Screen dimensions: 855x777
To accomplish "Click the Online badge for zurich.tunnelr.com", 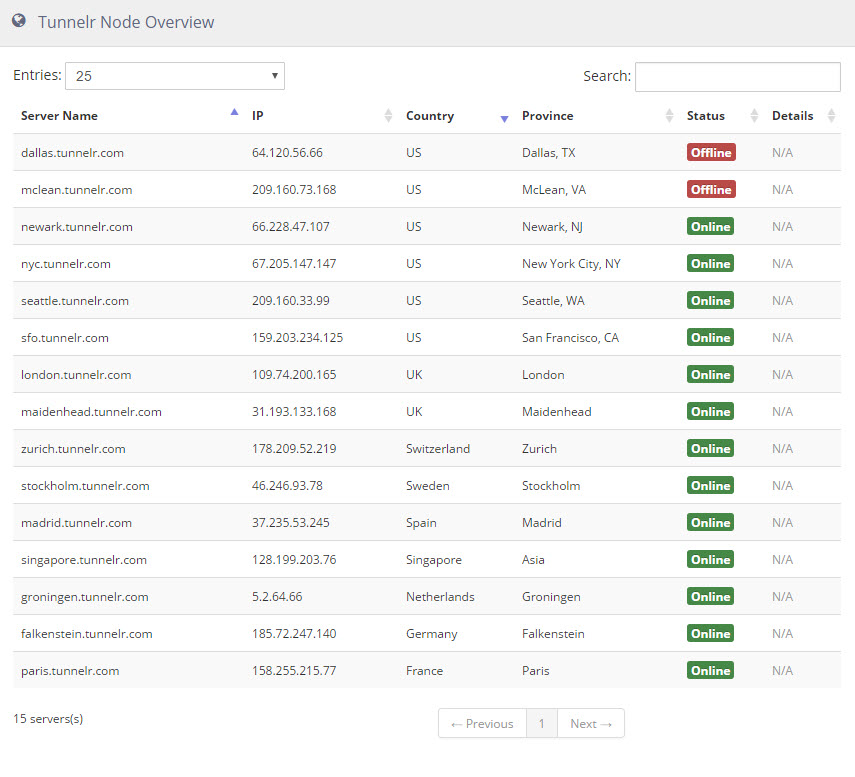I will 710,449.
